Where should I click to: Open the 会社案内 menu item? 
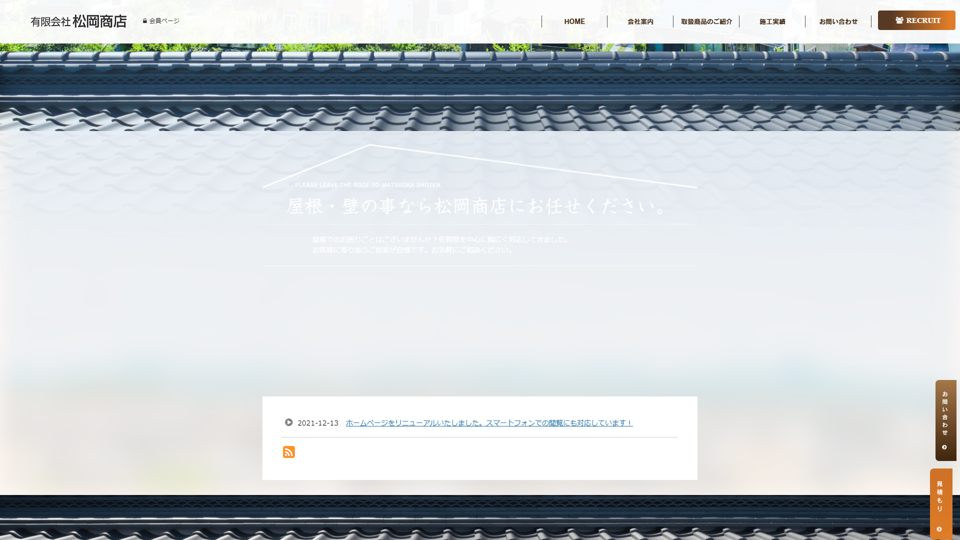tap(640, 21)
